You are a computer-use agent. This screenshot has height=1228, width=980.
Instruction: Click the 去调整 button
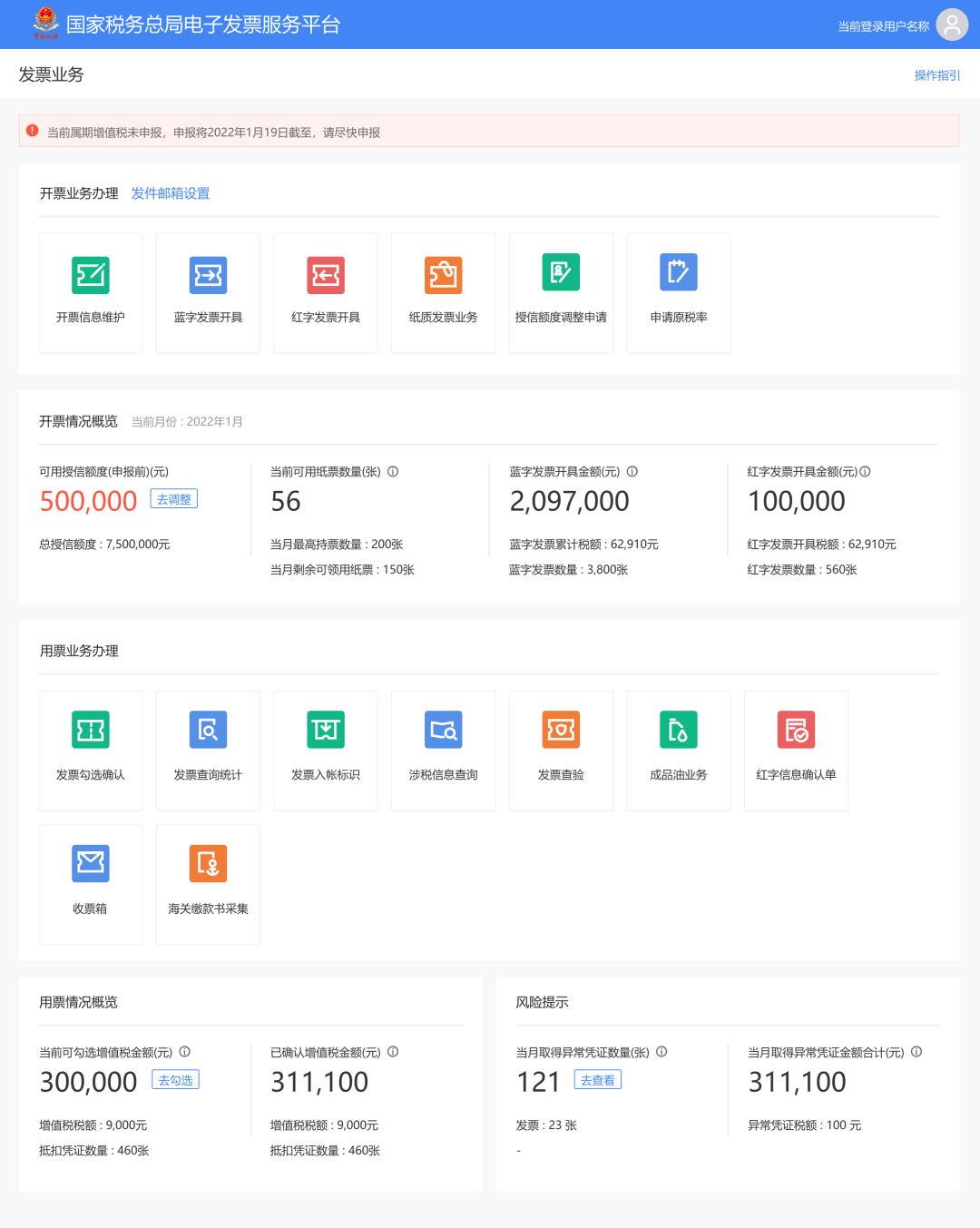tap(174, 499)
